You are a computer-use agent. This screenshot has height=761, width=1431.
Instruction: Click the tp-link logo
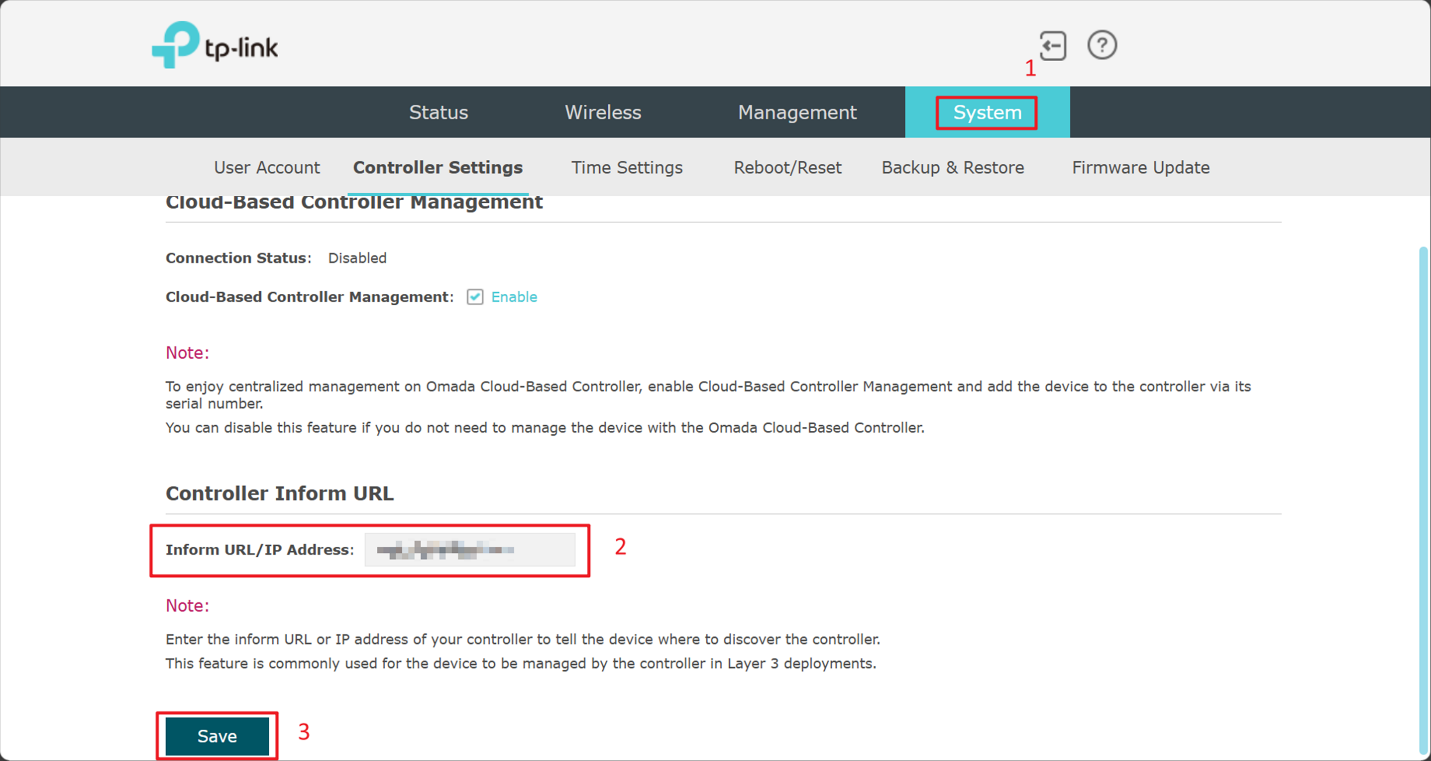point(215,46)
